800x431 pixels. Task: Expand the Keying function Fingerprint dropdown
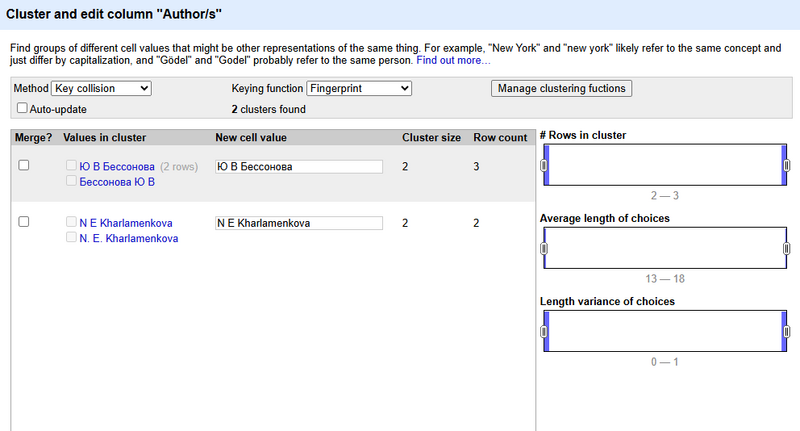[x=359, y=89]
